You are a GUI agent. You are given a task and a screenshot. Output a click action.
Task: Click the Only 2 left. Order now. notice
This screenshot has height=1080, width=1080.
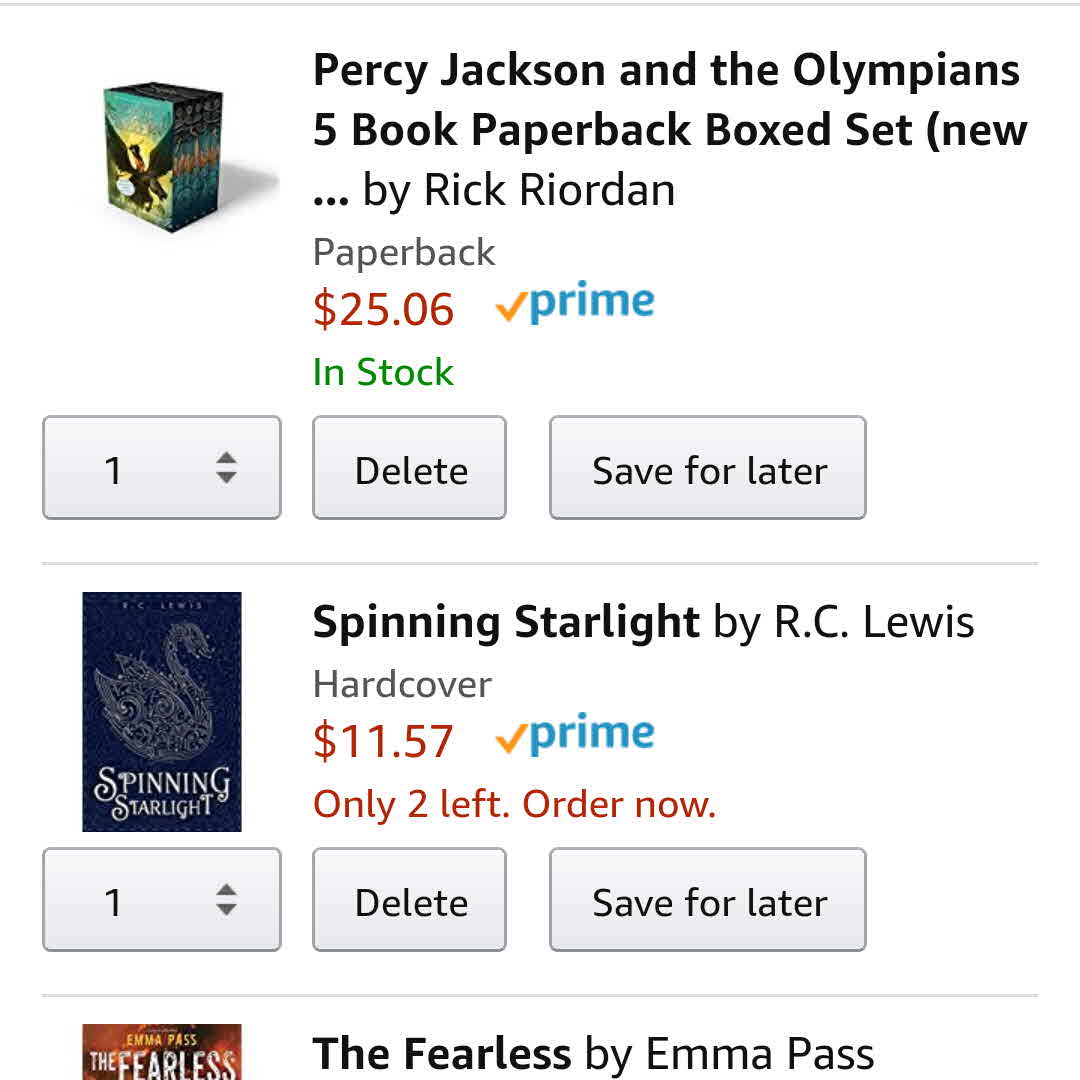tap(514, 804)
